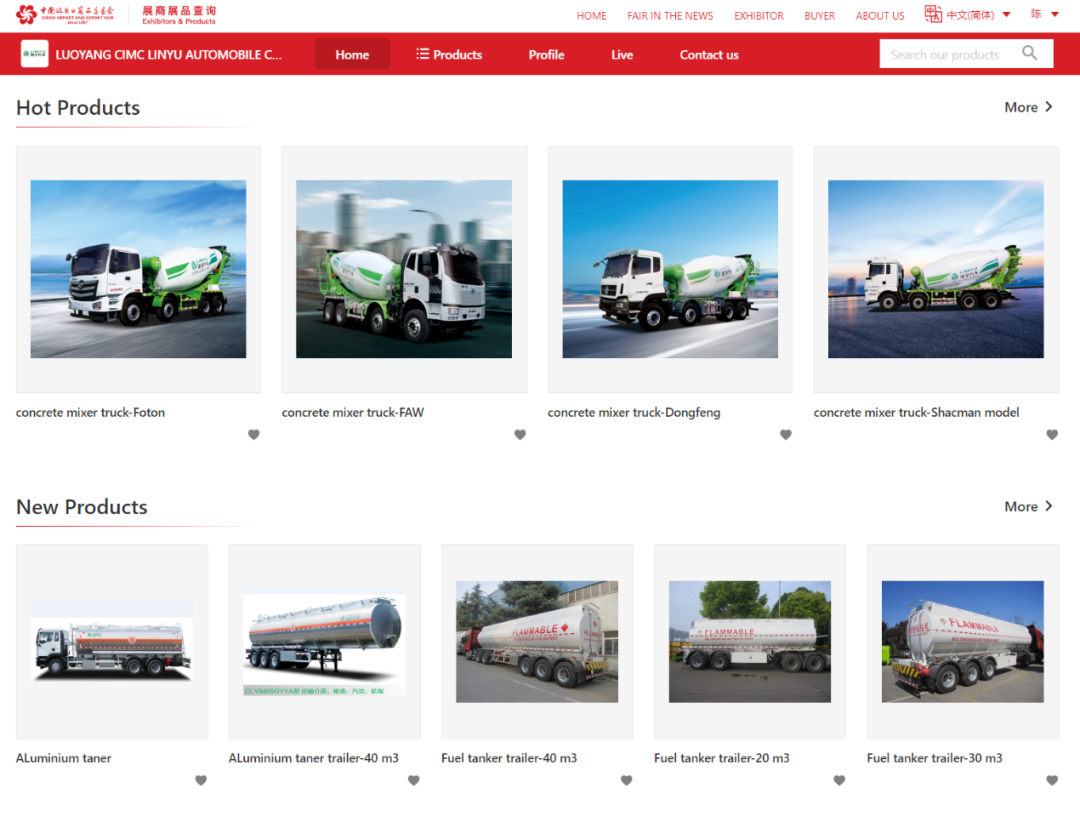
Task: Like the Fuel tanker trailer-20 m3
Action: [x=839, y=780]
